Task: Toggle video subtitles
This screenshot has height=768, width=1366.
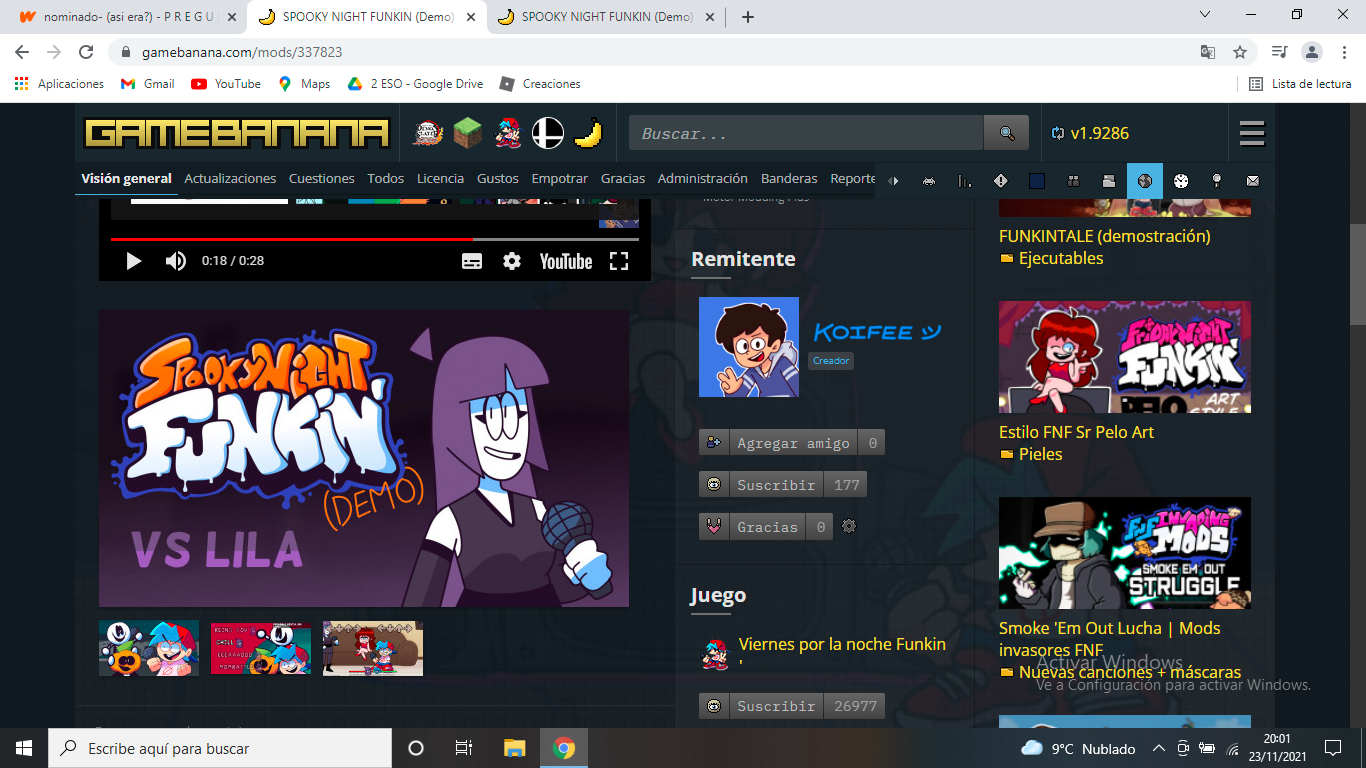Action: click(x=472, y=261)
